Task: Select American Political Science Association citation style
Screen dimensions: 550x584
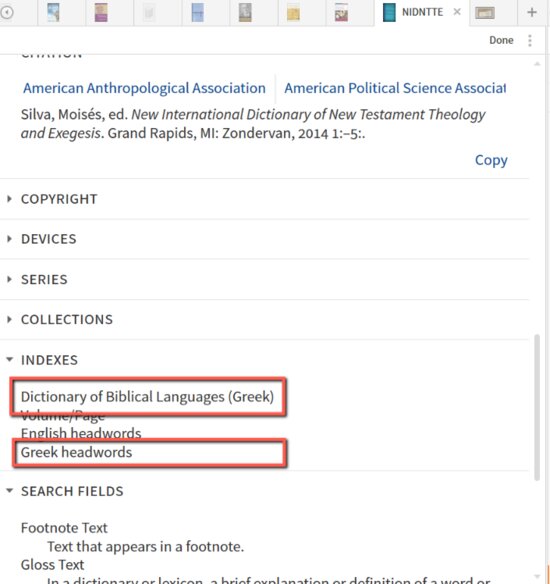Action: [395, 88]
